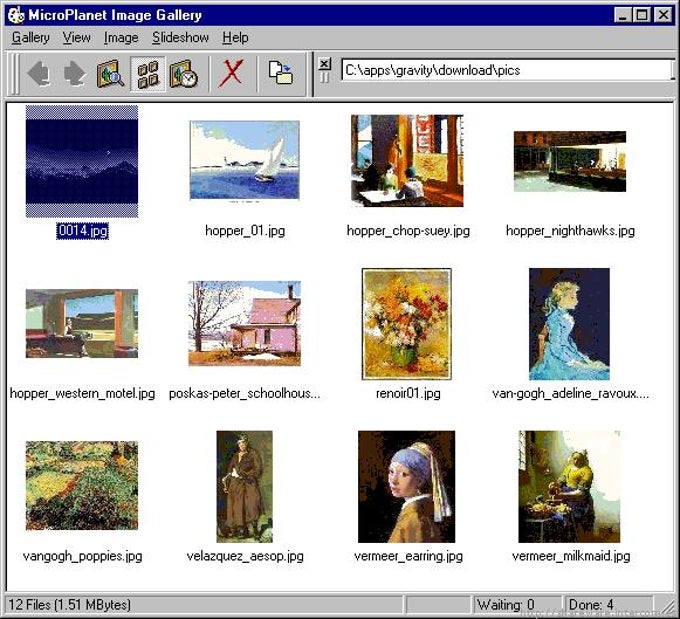680x619 pixels.
Task: Select the velazquez_aesop.jpg thumbnail
Action: pos(245,486)
